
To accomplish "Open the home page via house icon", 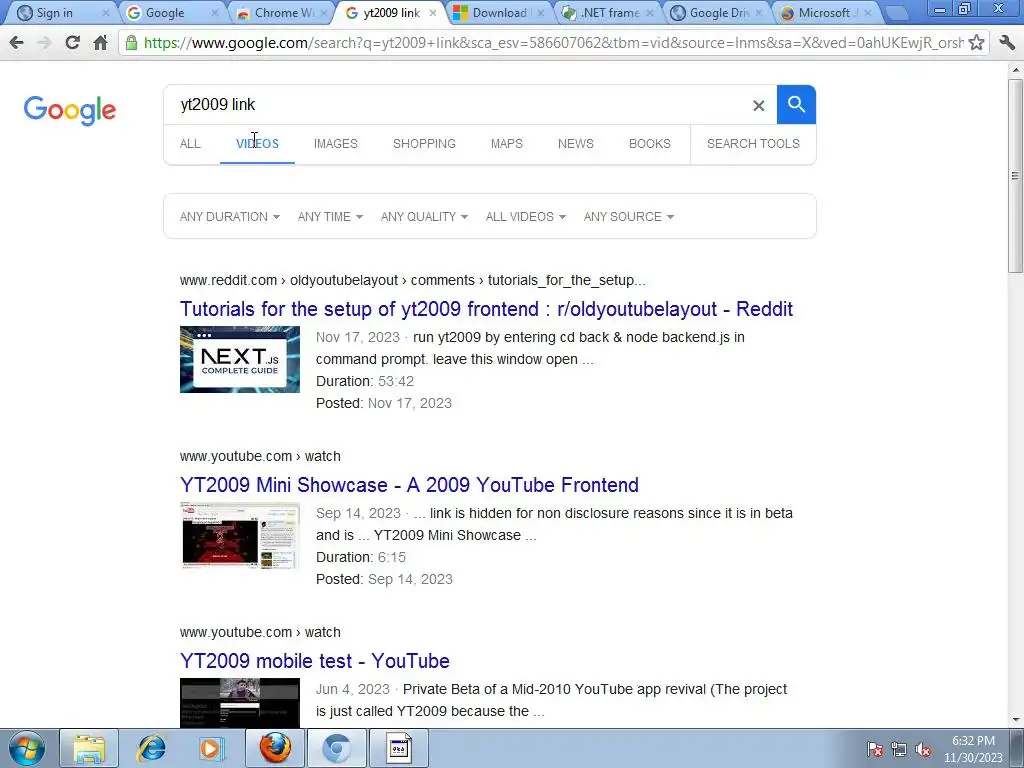I will tap(100, 43).
